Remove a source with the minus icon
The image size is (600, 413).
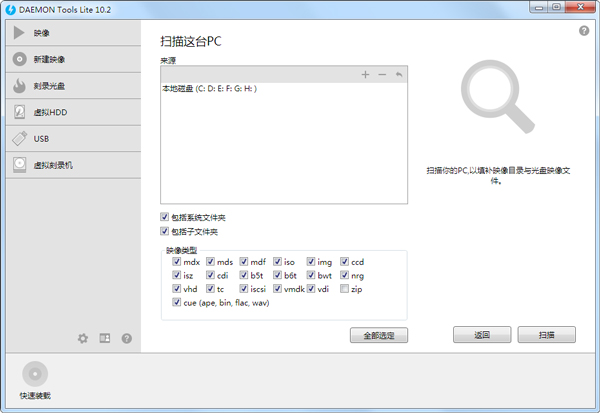tap(382, 75)
